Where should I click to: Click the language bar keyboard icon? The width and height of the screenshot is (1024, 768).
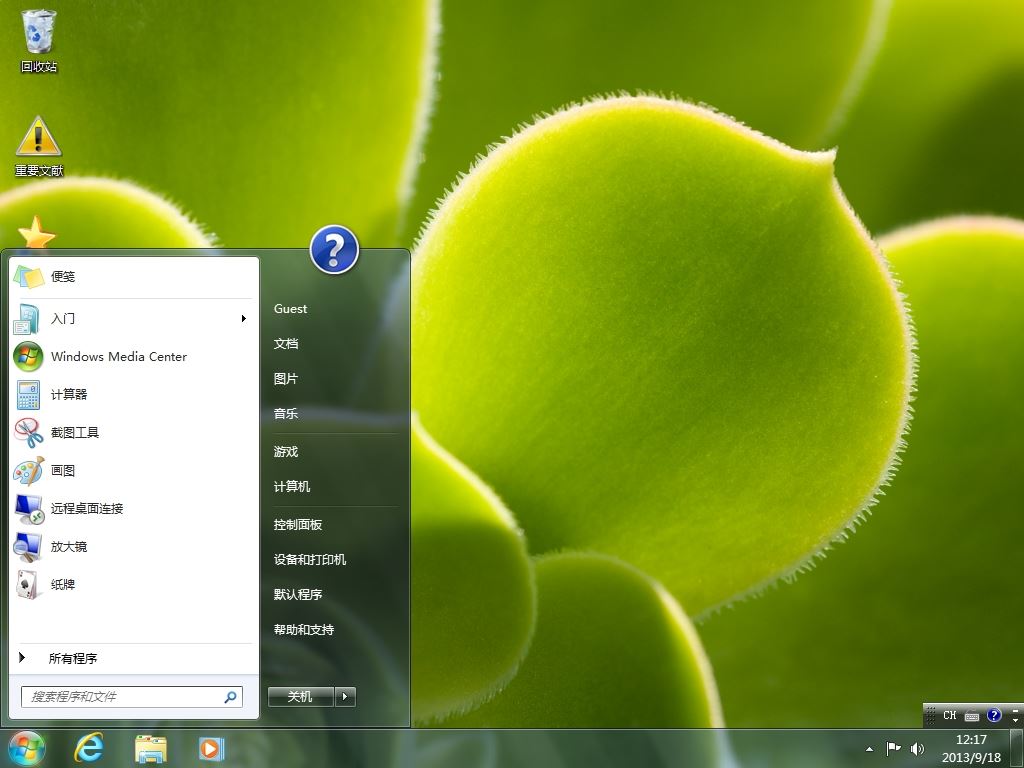pyautogui.click(x=972, y=716)
